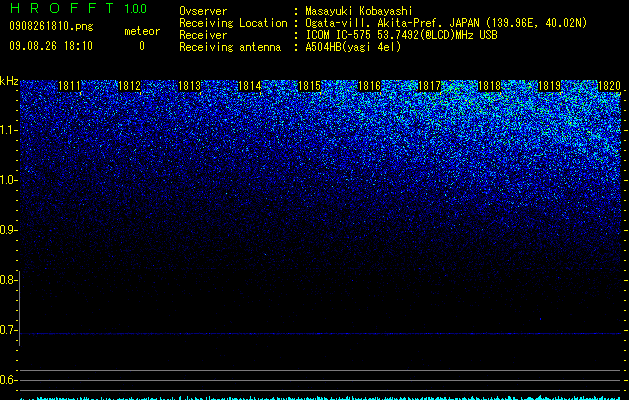Click the 1813 time marker
Viewport: 629px width, 400px height.
click(x=189, y=86)
